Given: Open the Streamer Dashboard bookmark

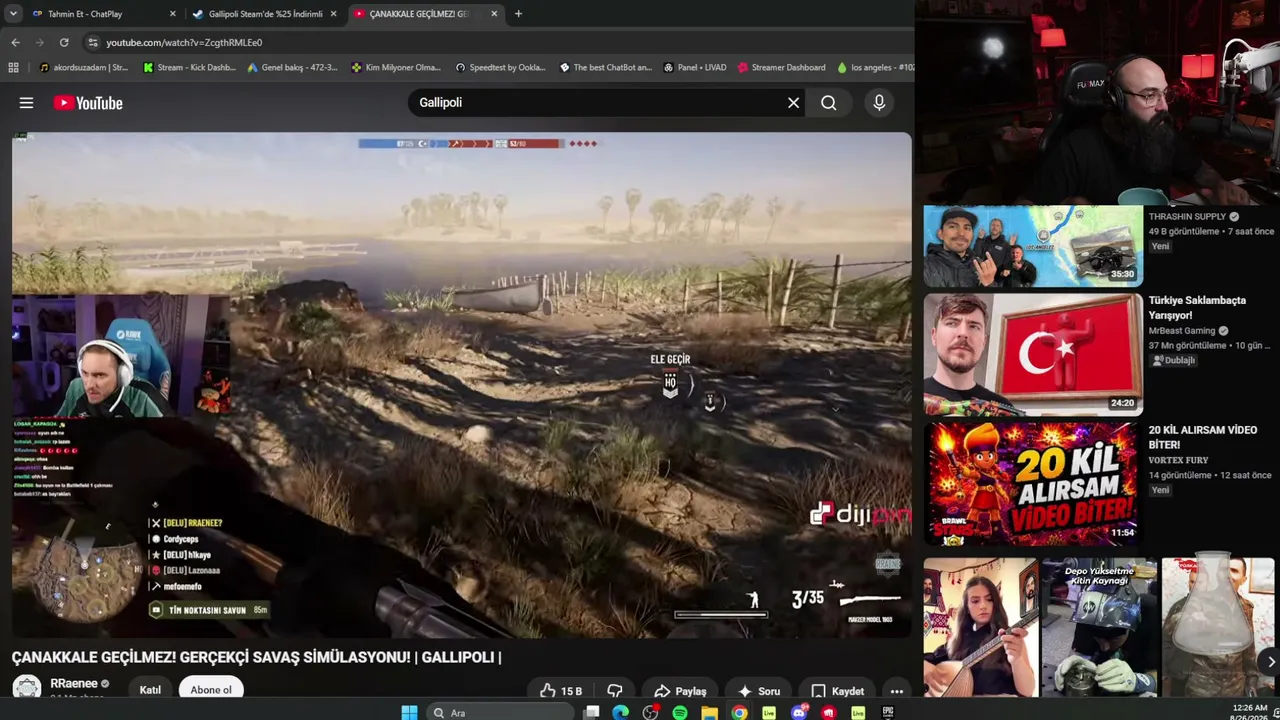Looking at the screenshot, I should [781, 67].
